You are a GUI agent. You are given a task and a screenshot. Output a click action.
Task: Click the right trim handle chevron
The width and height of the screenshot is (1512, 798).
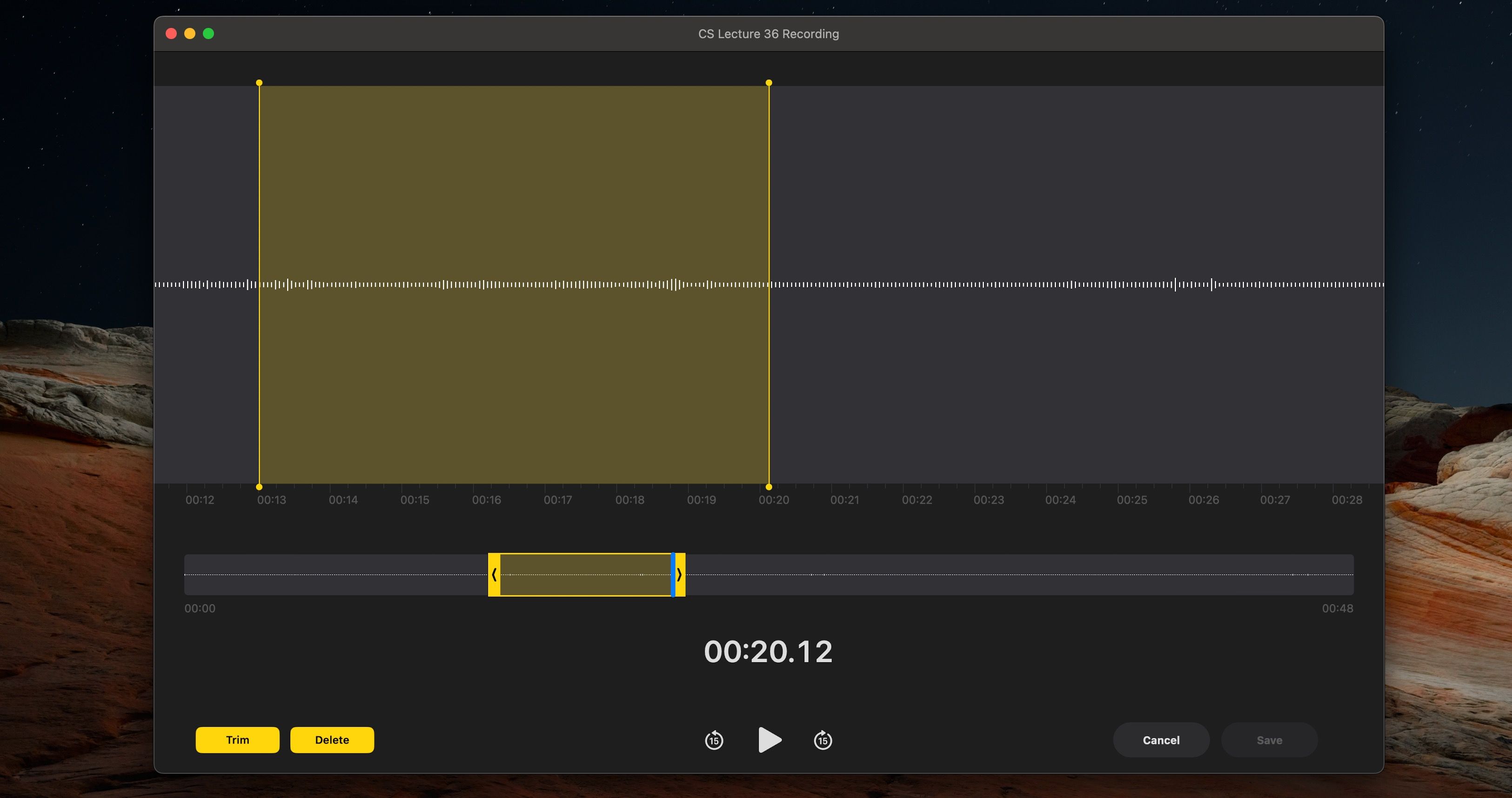point(679,575)
